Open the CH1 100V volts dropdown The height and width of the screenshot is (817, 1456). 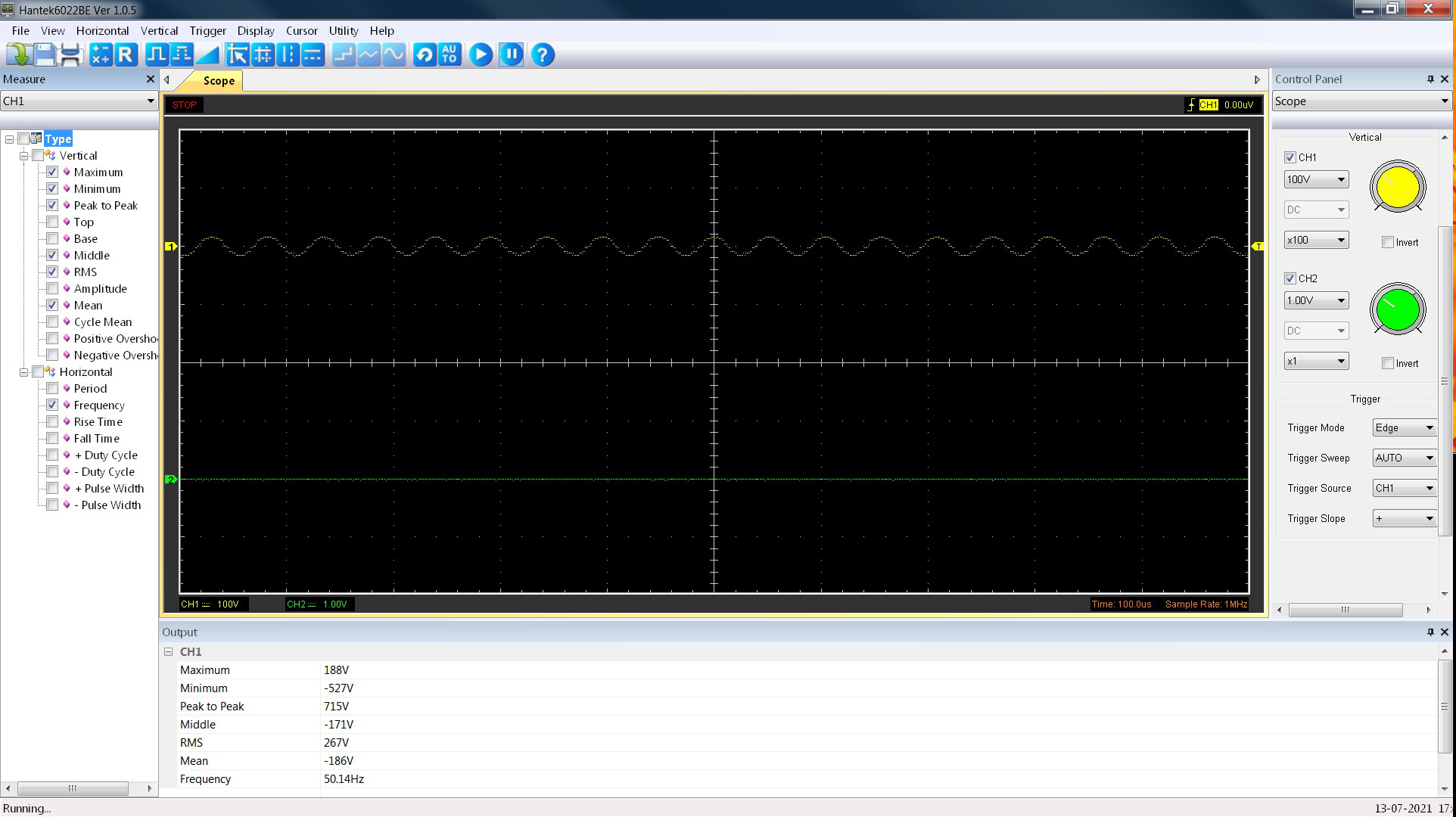tap(1316, 179)
